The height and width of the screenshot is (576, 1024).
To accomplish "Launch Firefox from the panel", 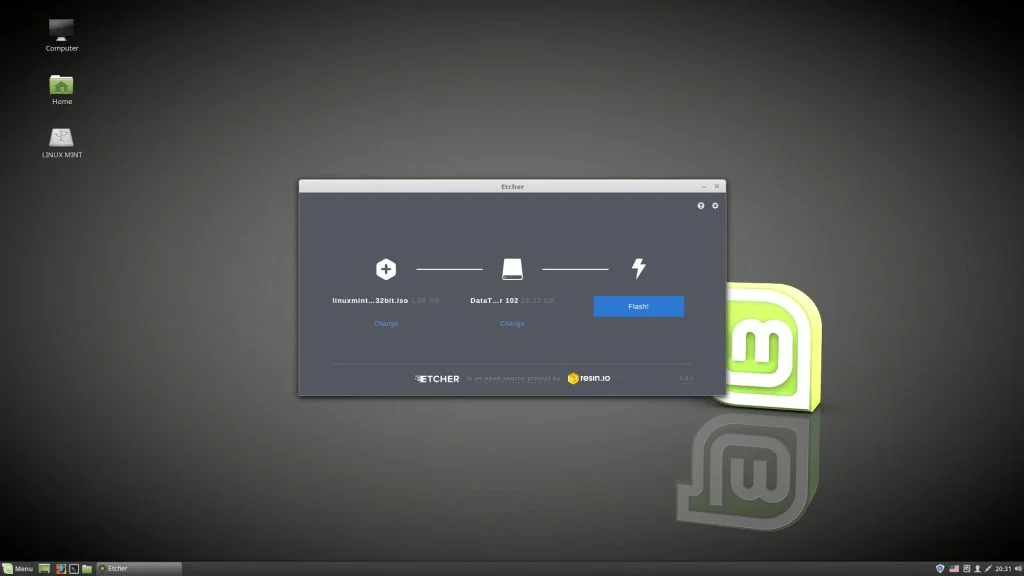I will (61, 569).
